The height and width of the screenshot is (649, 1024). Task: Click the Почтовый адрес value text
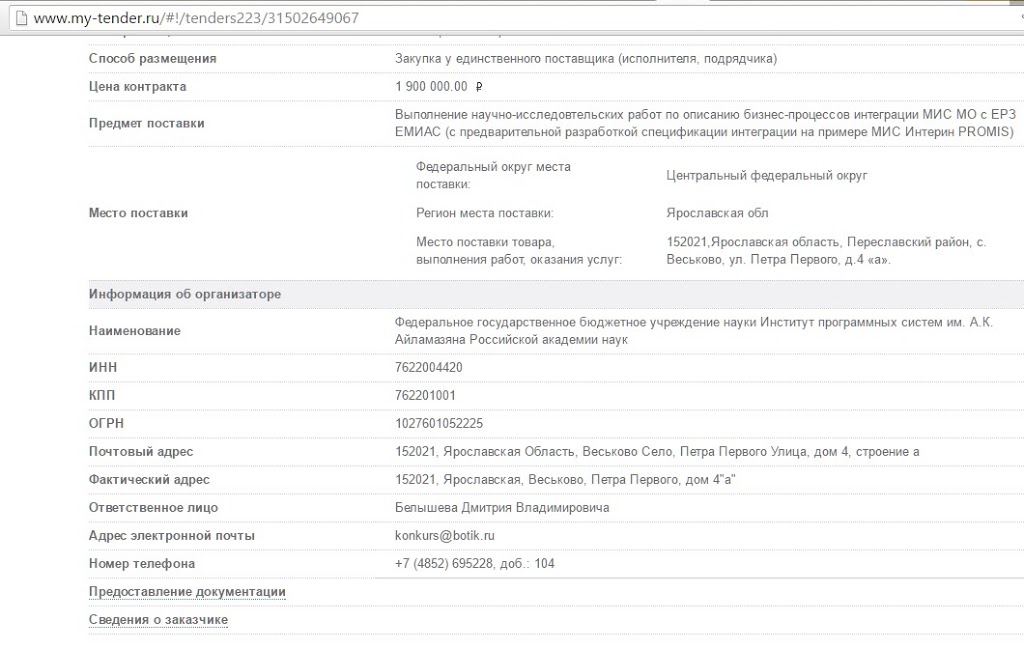pyautogui.click(x=657, y=452)
